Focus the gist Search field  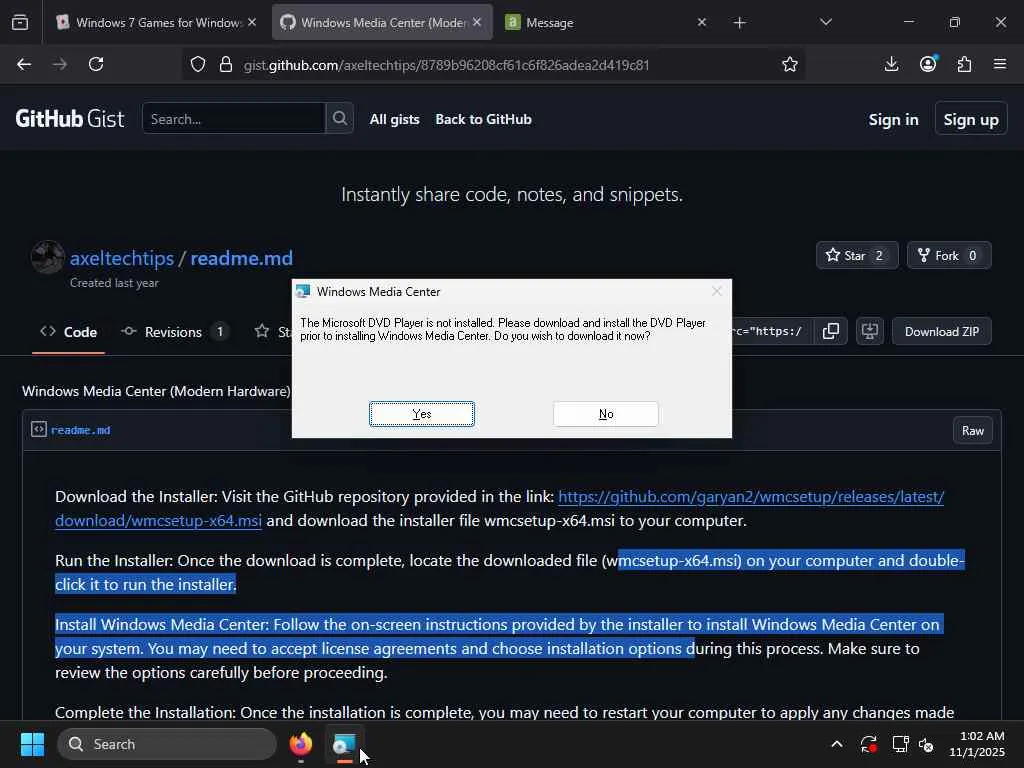click(234, 118)
